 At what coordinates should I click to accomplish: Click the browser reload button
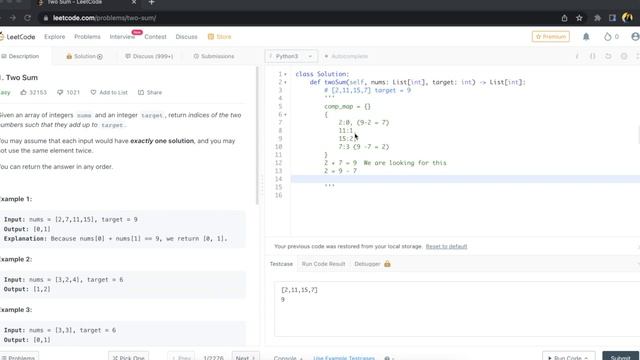[x=27, y=18]
